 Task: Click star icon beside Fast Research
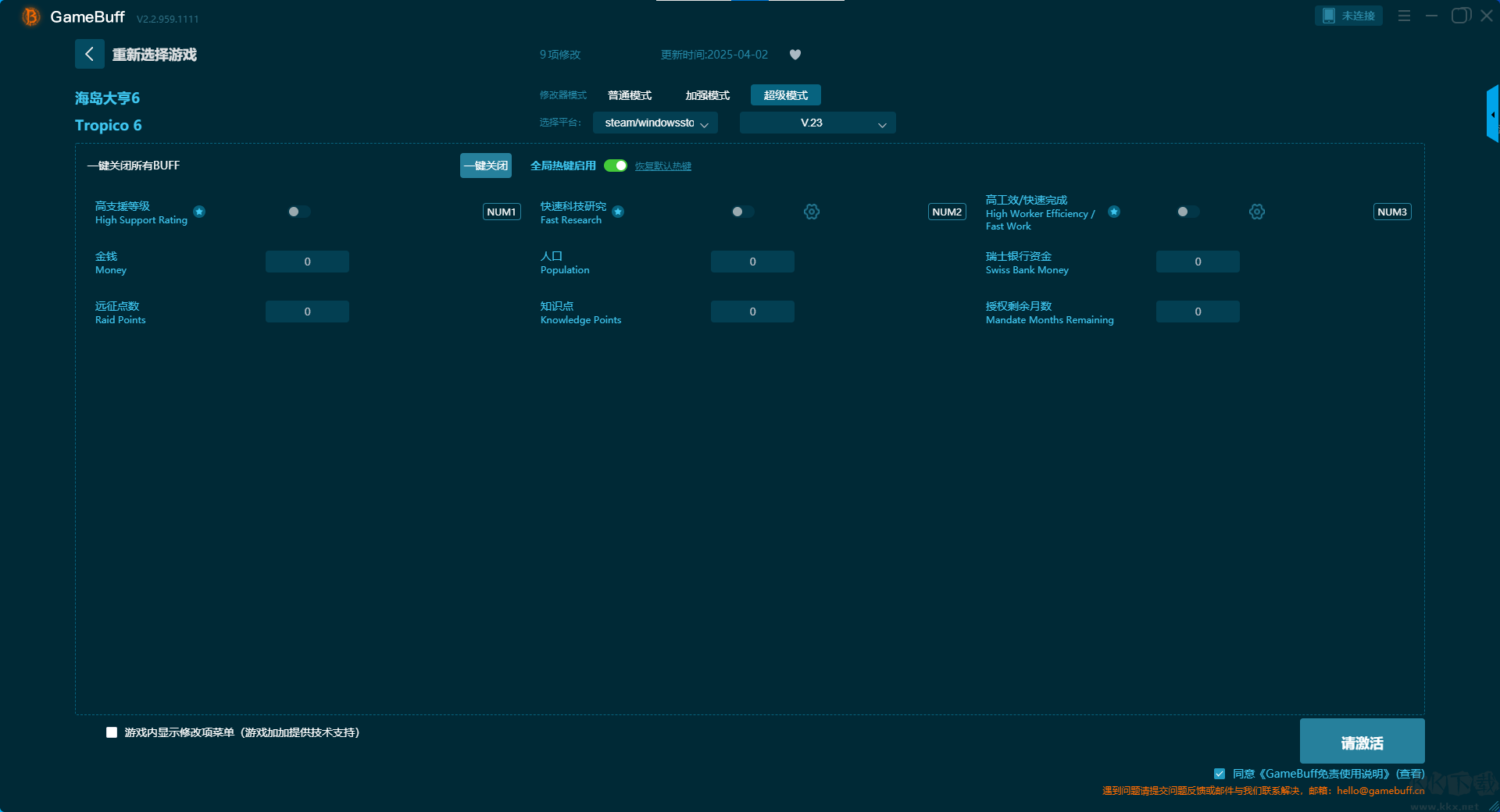(x=618, y=212)
